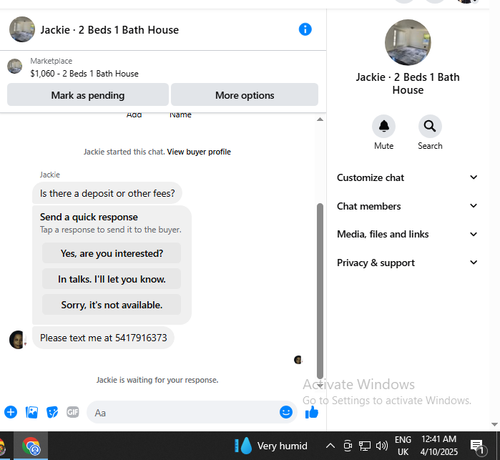This screenshot has height=460, width=500.
Task: Click Mark as pending button
Action: 88,95
